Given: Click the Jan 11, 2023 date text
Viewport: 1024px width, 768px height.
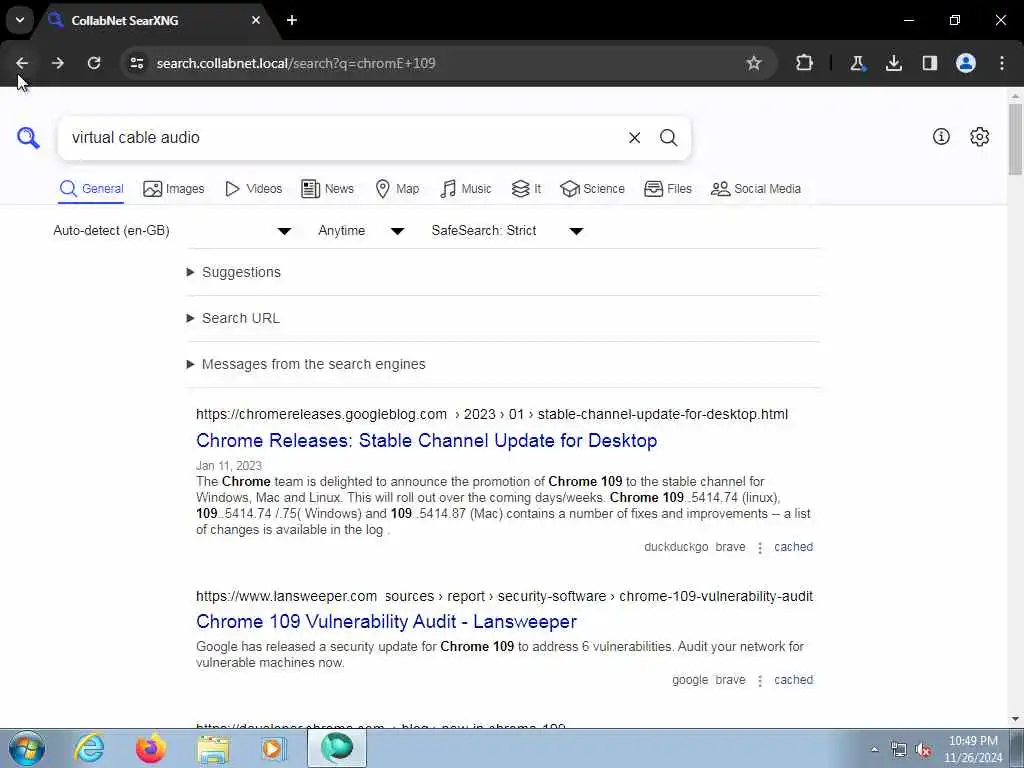Looking at the screenshot, I should (x=229, y=466).
